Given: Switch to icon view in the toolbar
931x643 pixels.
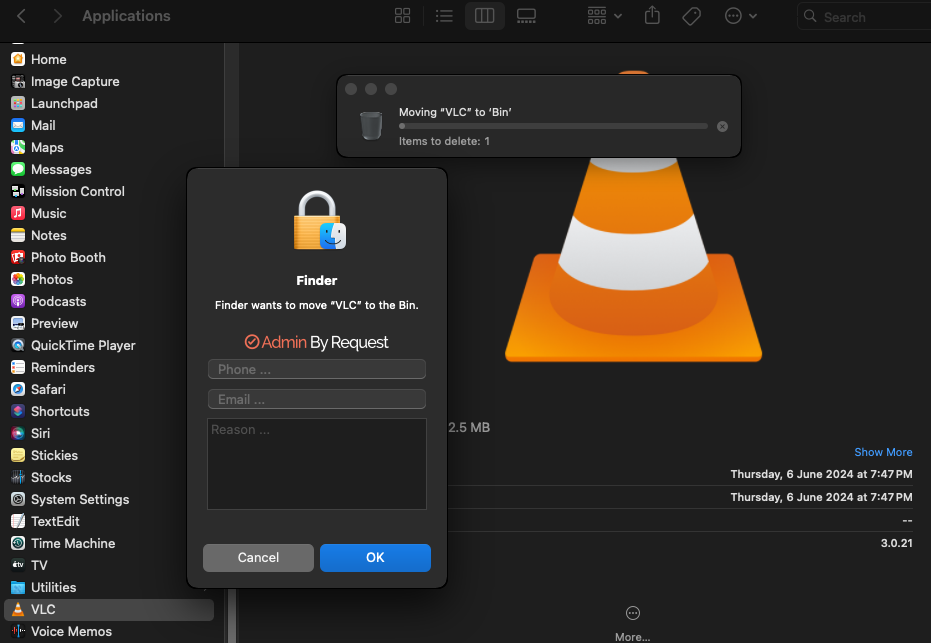Looking at the screenshot, I should [x=403, y=16].
